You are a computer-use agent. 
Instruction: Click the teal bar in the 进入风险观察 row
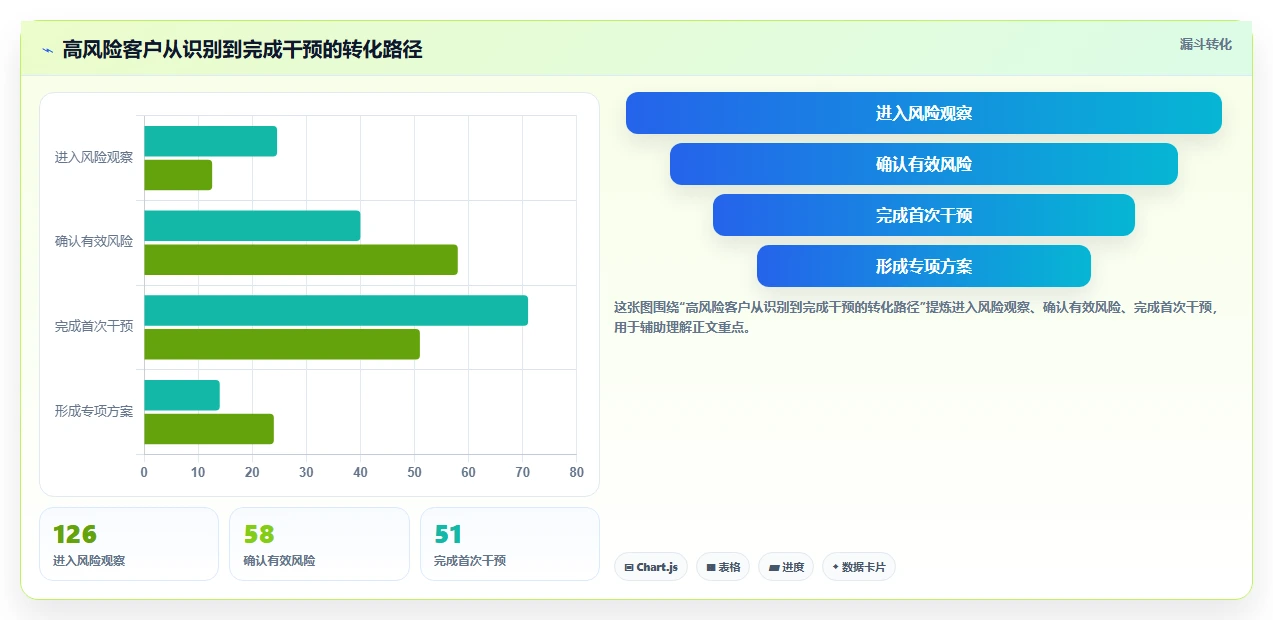coord(210,141)
